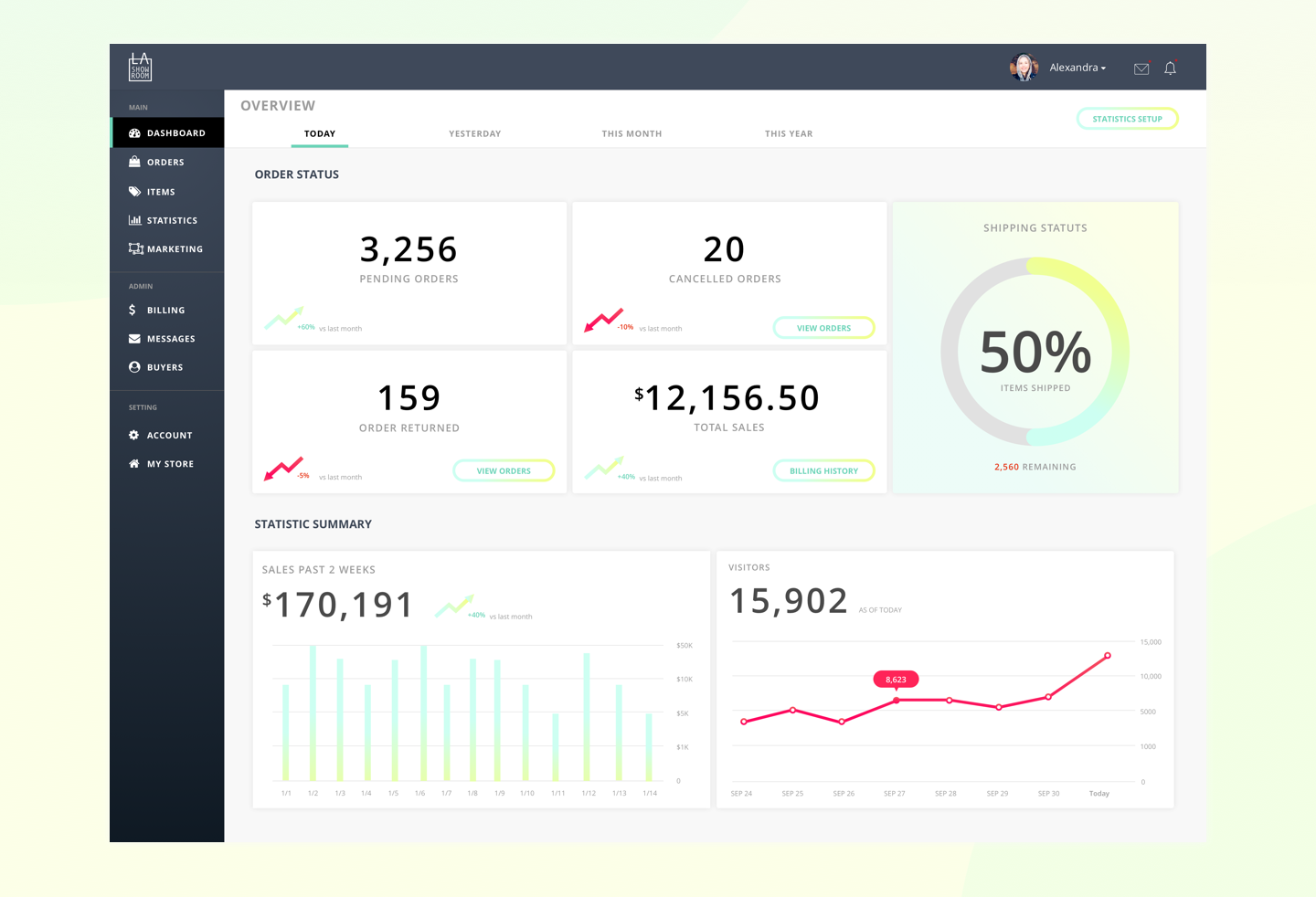Open the mail icon in top bar
1316x897 pixels.
1141,69
